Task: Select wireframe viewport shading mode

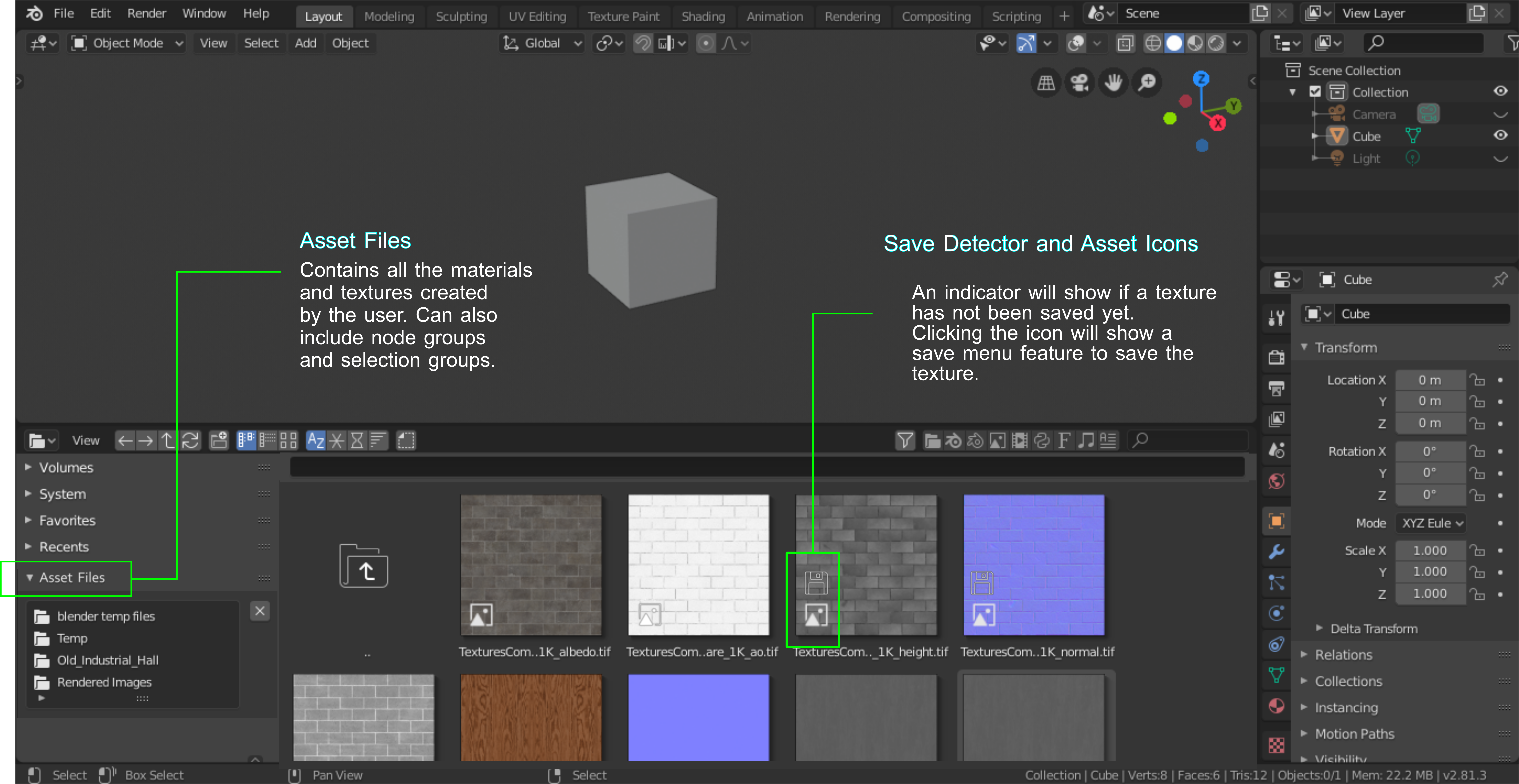Action: (x=1153, y=43)
